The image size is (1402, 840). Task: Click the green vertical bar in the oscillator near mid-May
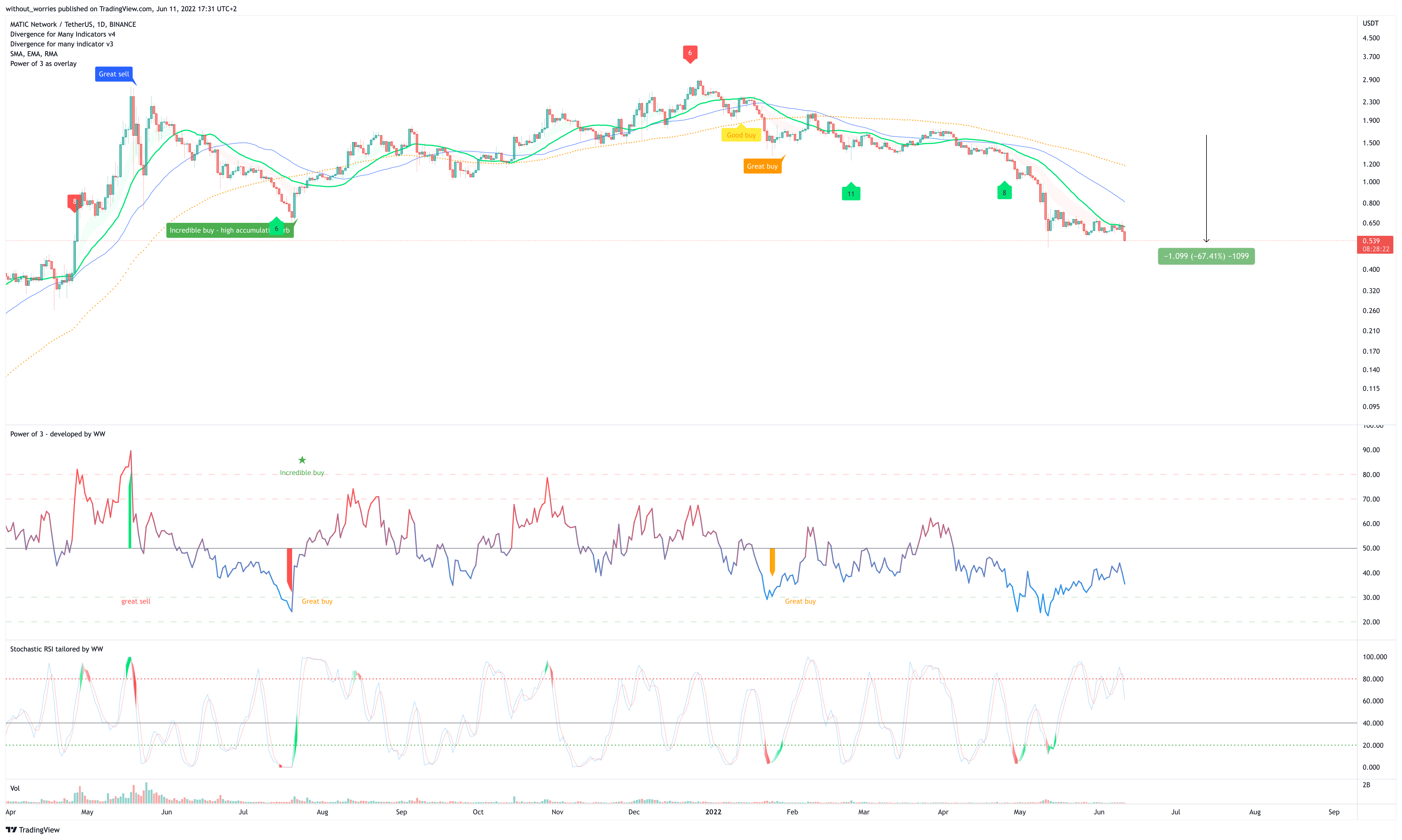tap(130, 509)
